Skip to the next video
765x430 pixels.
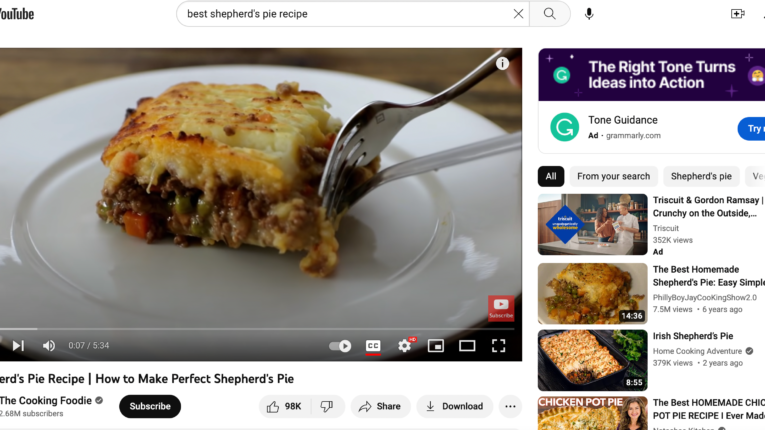tap(18, 346)
